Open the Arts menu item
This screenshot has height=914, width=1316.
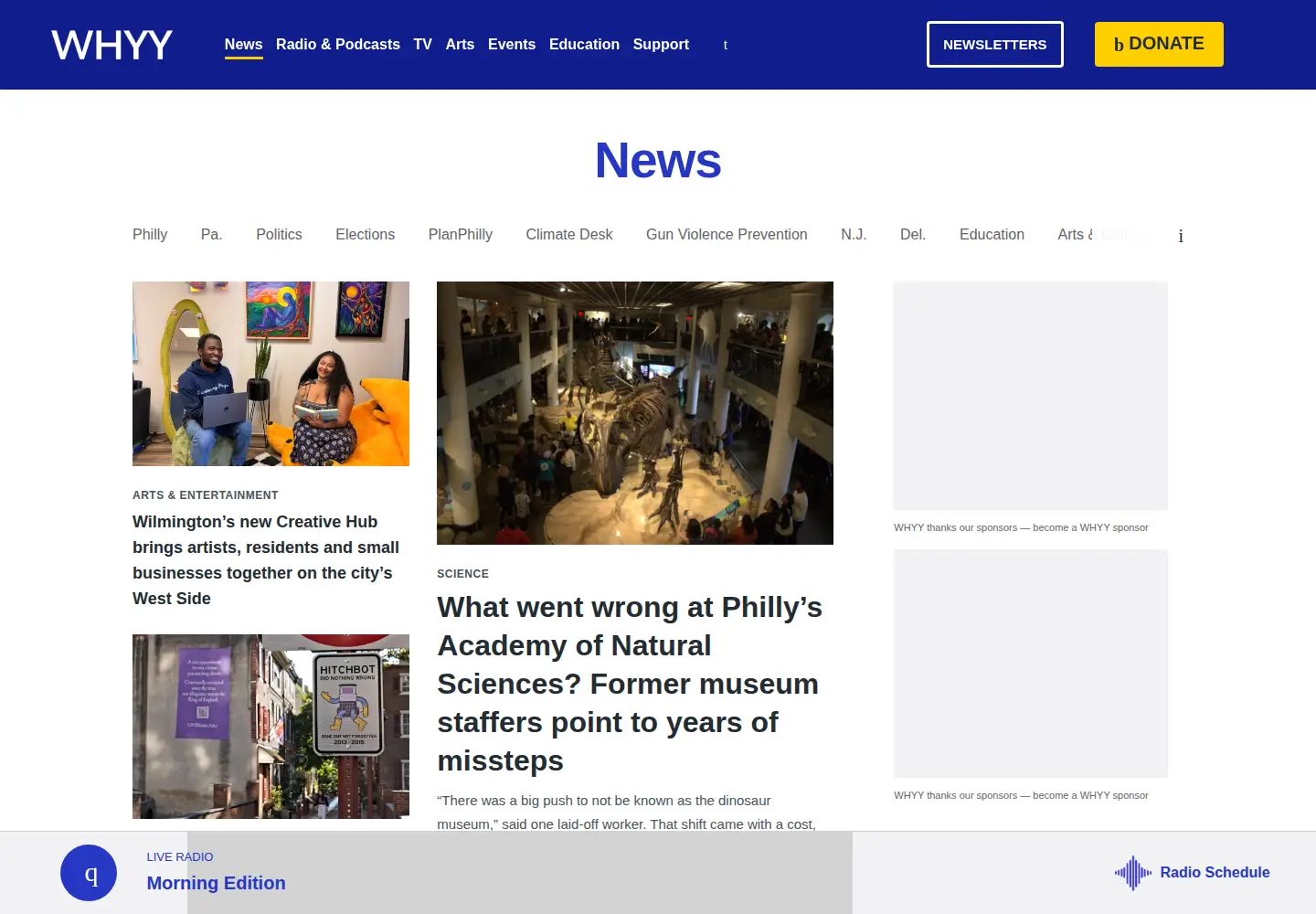point(460,45)
